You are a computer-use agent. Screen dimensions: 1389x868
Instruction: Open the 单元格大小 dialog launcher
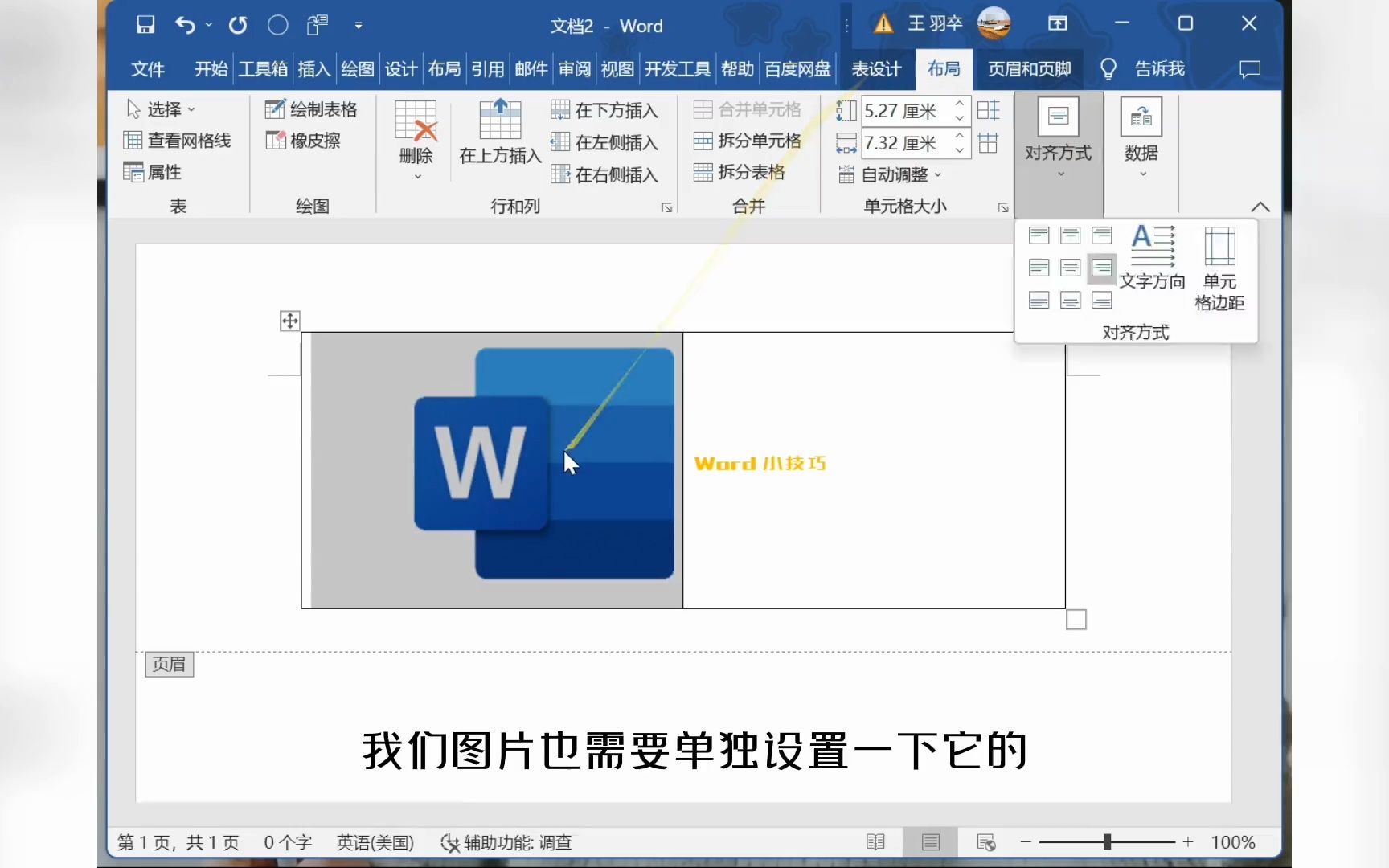coord(1003,207)
